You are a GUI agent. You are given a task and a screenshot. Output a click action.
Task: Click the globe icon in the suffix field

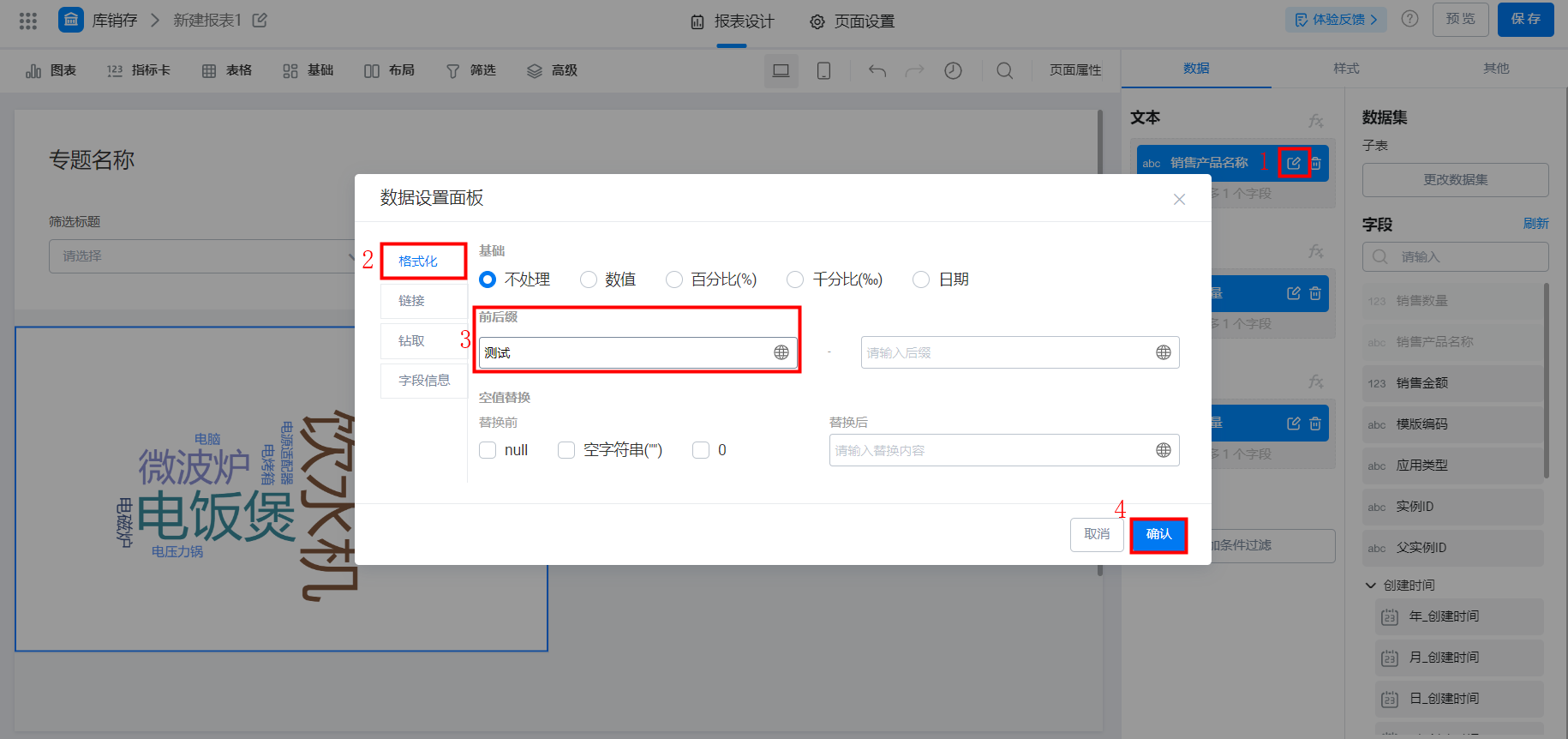point(1164,352)
